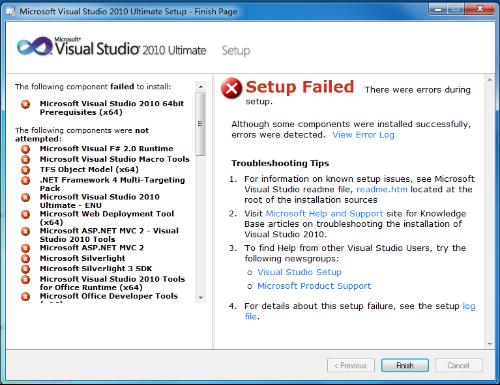Image resolution: width=500 pixels, height=385 pixels.
Task: Click error icon beside Microsoft Web Deployment Tool
Action: (x=25, y=214)
